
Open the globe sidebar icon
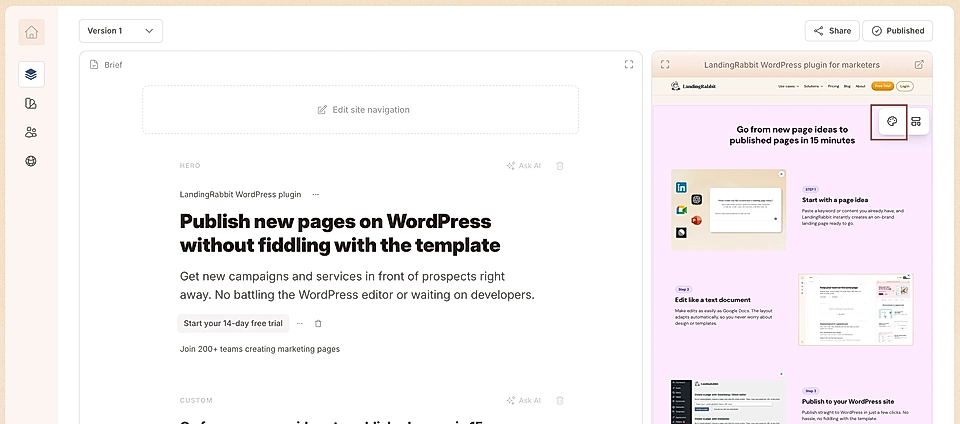click(31, 161)
